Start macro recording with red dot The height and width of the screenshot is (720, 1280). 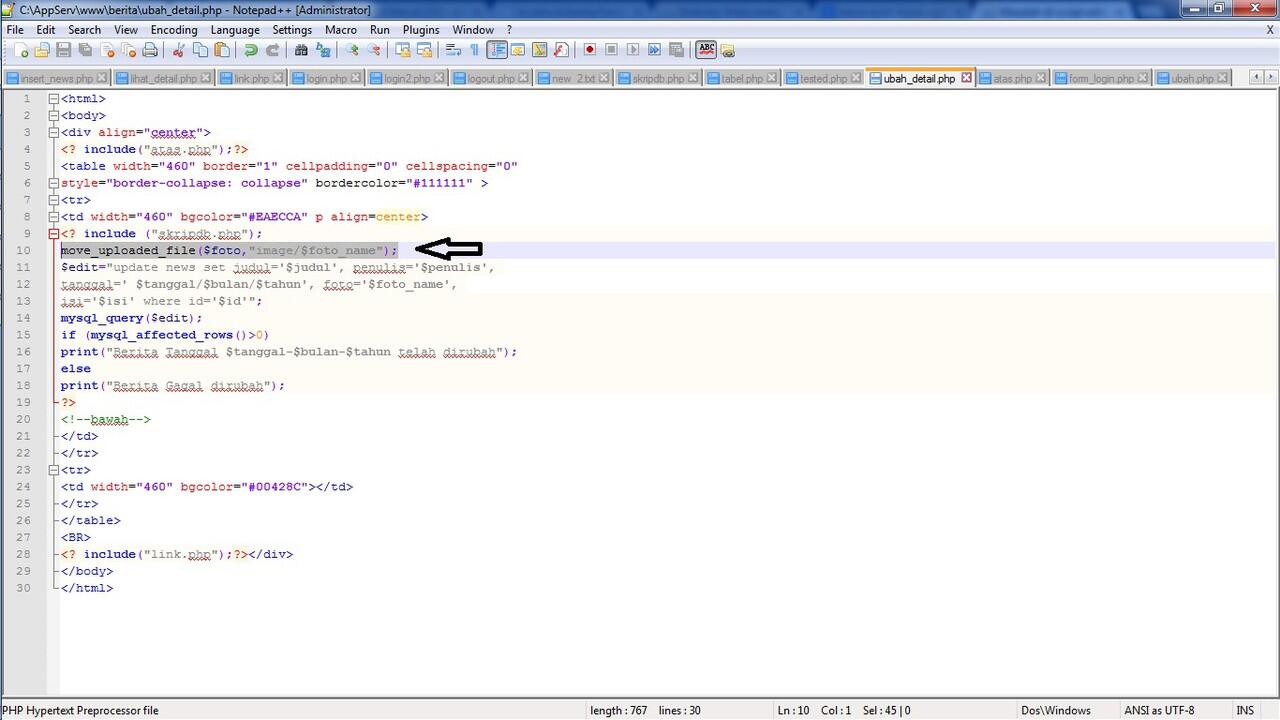pos(590,50)
